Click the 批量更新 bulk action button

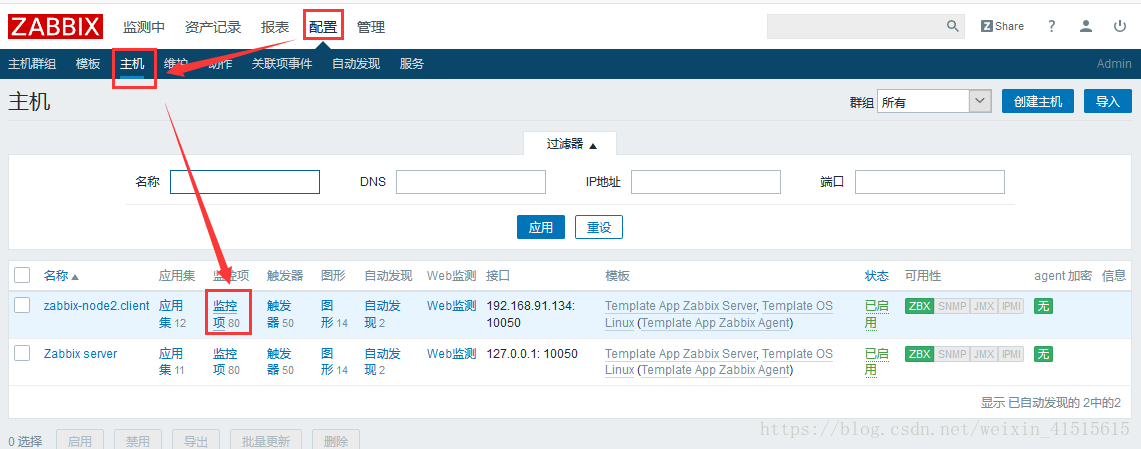(x=266, y=440)
